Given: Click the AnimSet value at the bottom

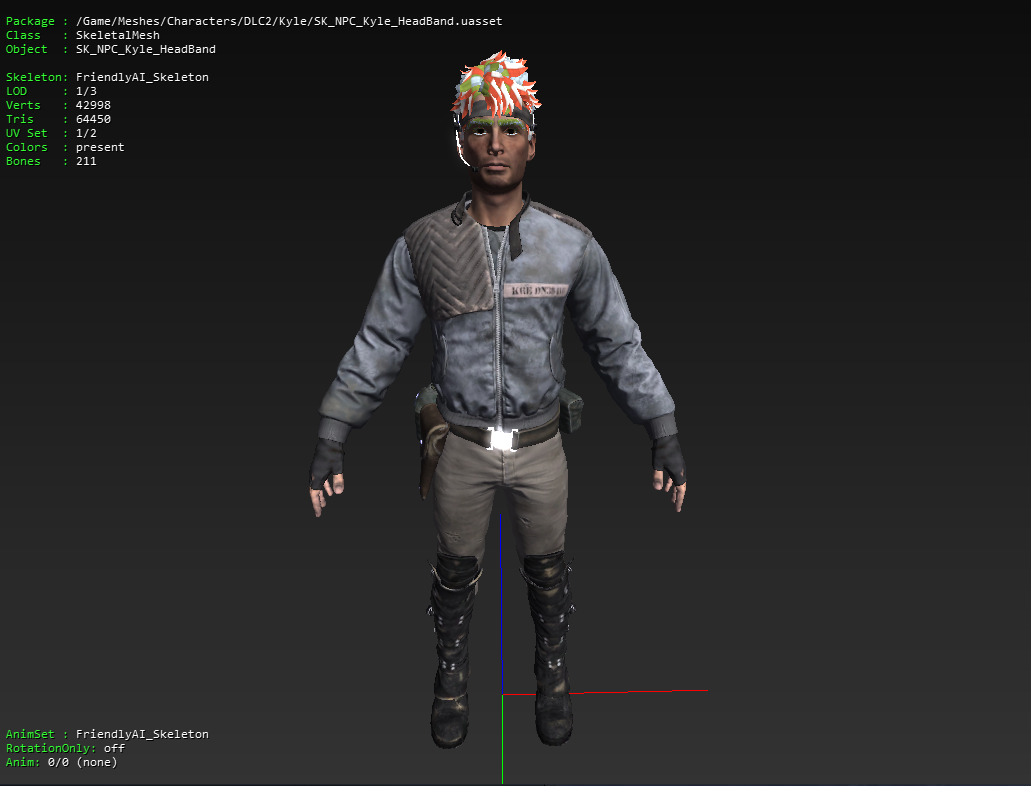Looking at the screenshot, I should (142, 734).
